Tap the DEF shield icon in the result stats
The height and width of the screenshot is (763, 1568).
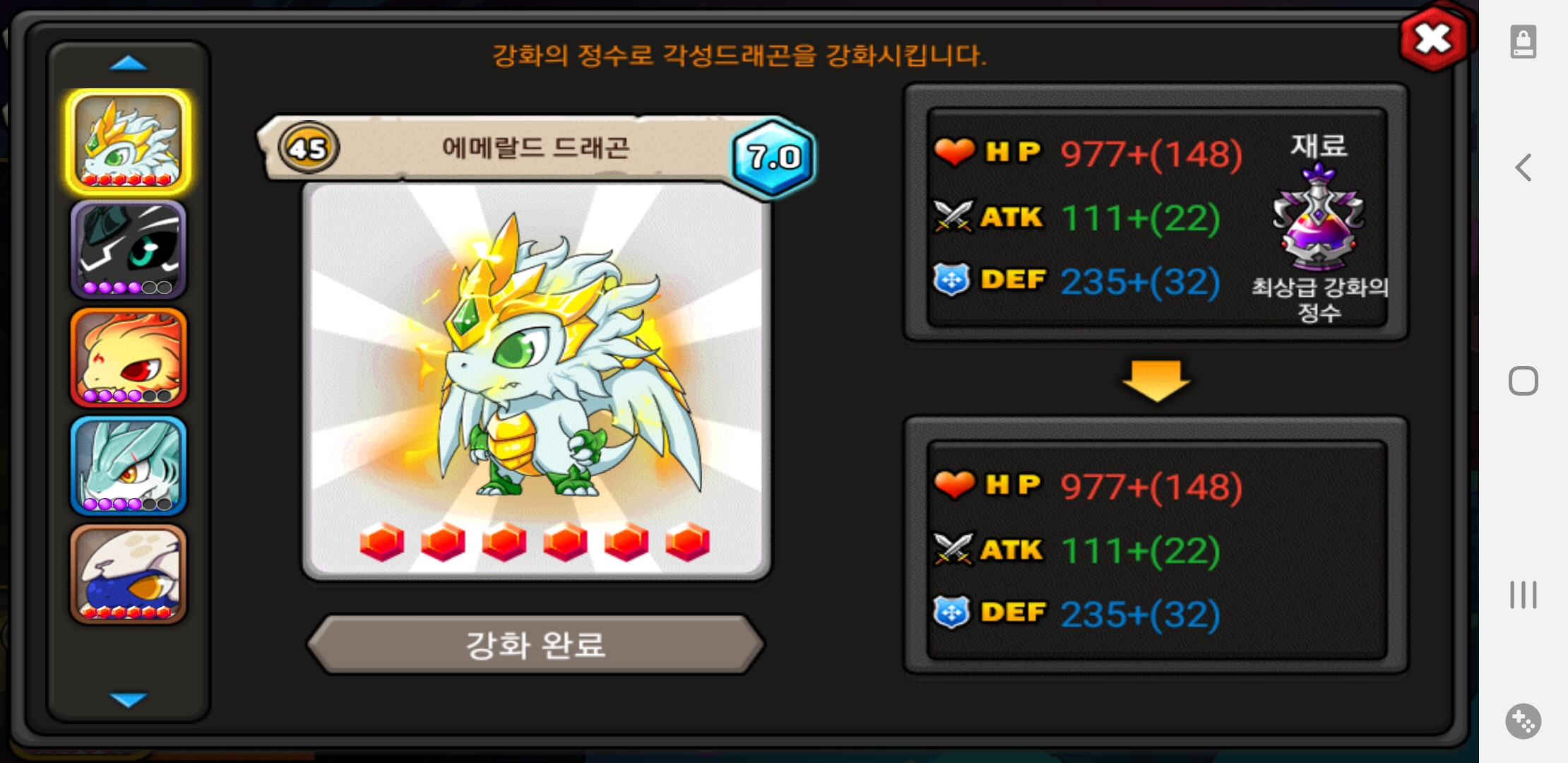click(x=951, y=612)
